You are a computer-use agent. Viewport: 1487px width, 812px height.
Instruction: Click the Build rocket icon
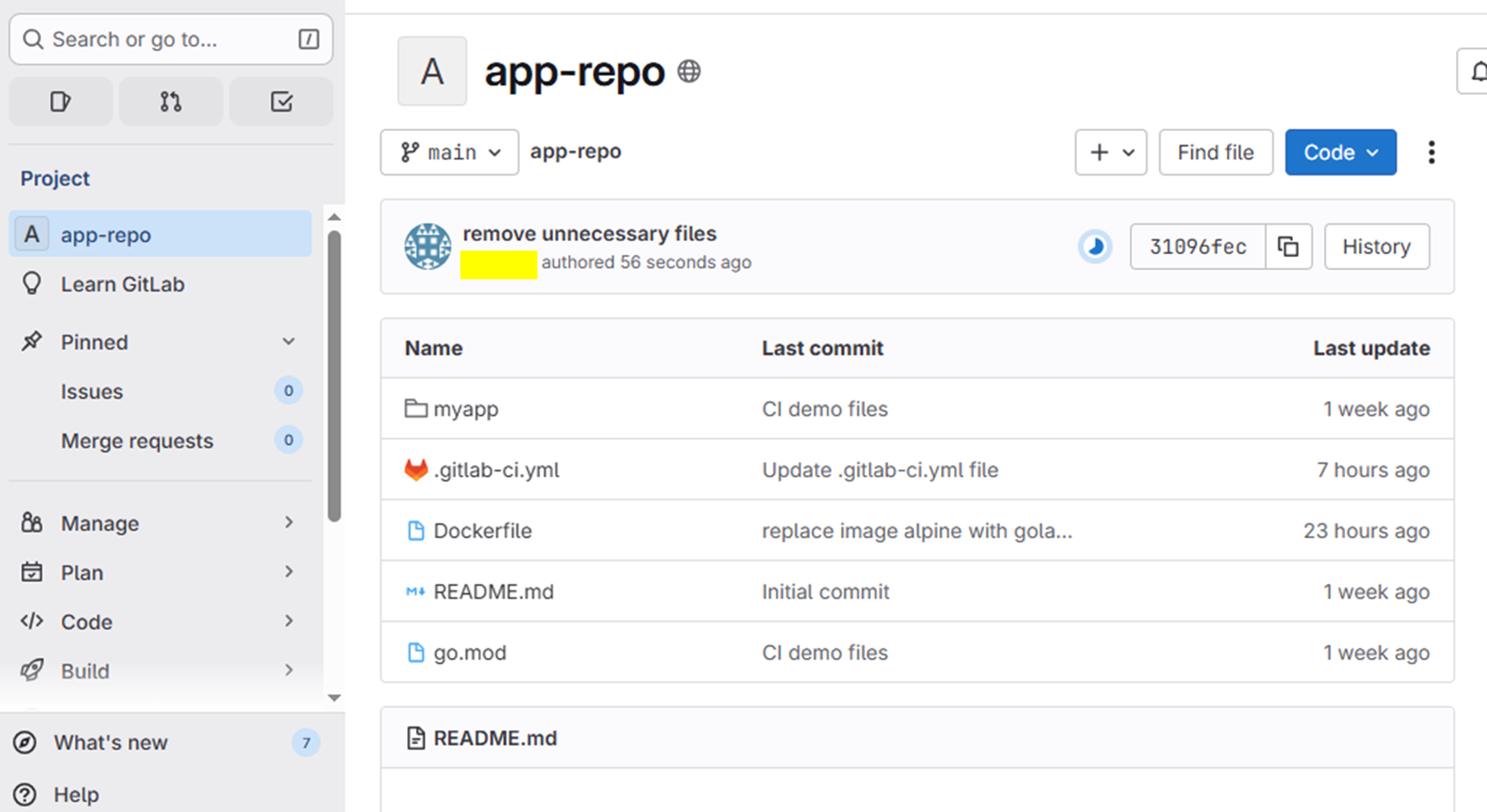[x=32, y=670]
